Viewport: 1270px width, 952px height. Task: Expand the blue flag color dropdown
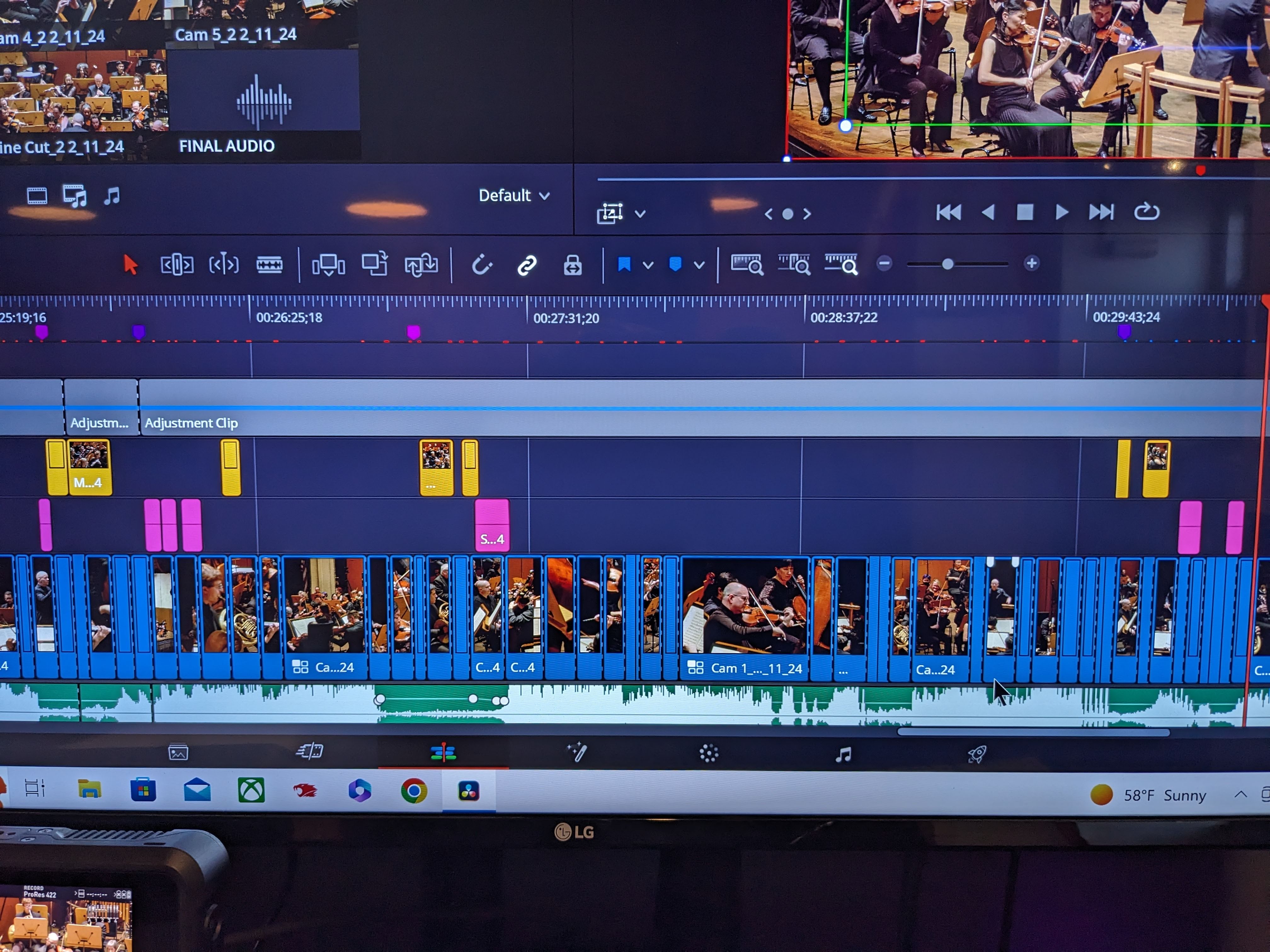pyautogui.click(x=648, y=265)
